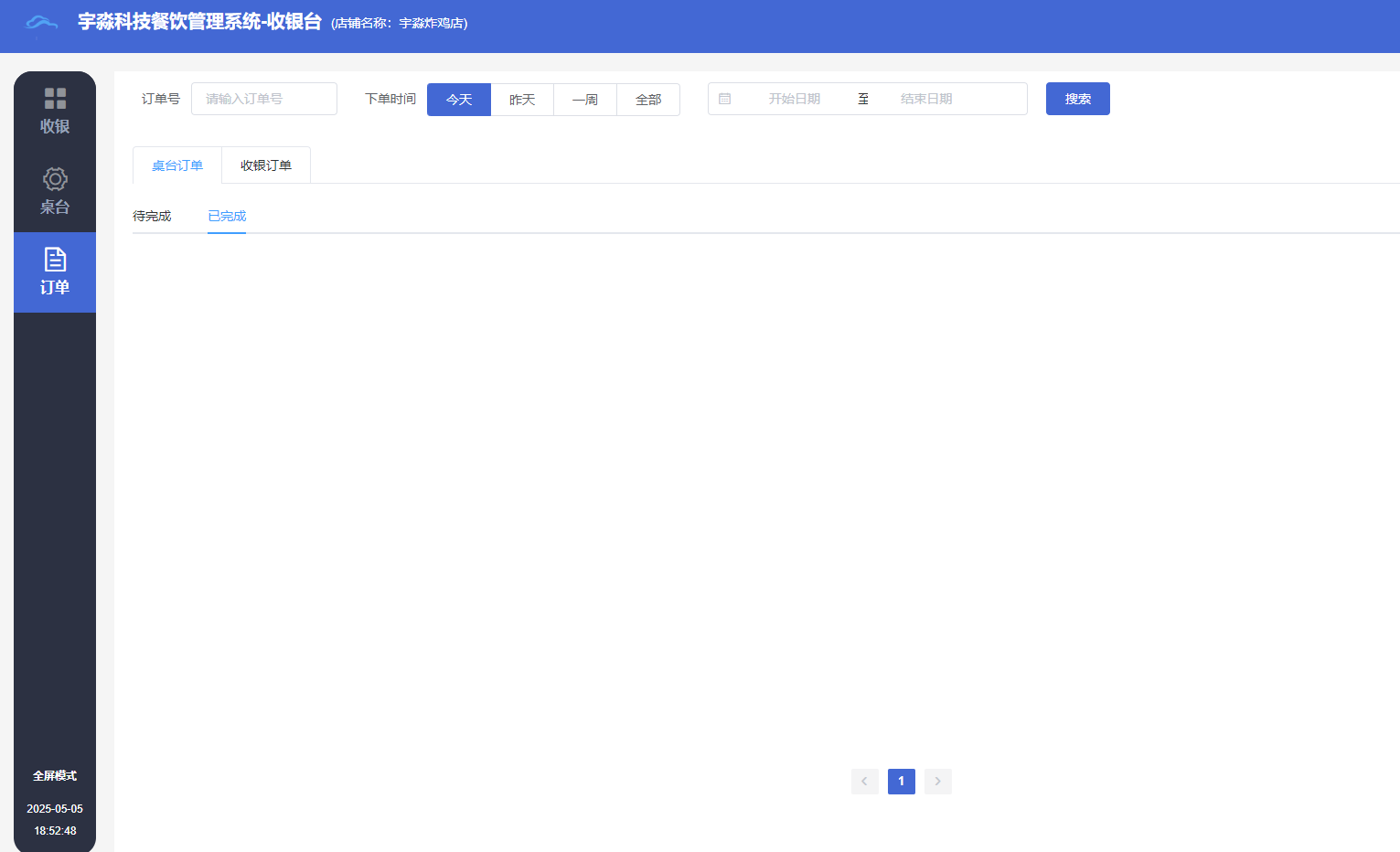1400x852 pixels.
Task: Select the 昨天 time filter
Action: click(522, 100)
